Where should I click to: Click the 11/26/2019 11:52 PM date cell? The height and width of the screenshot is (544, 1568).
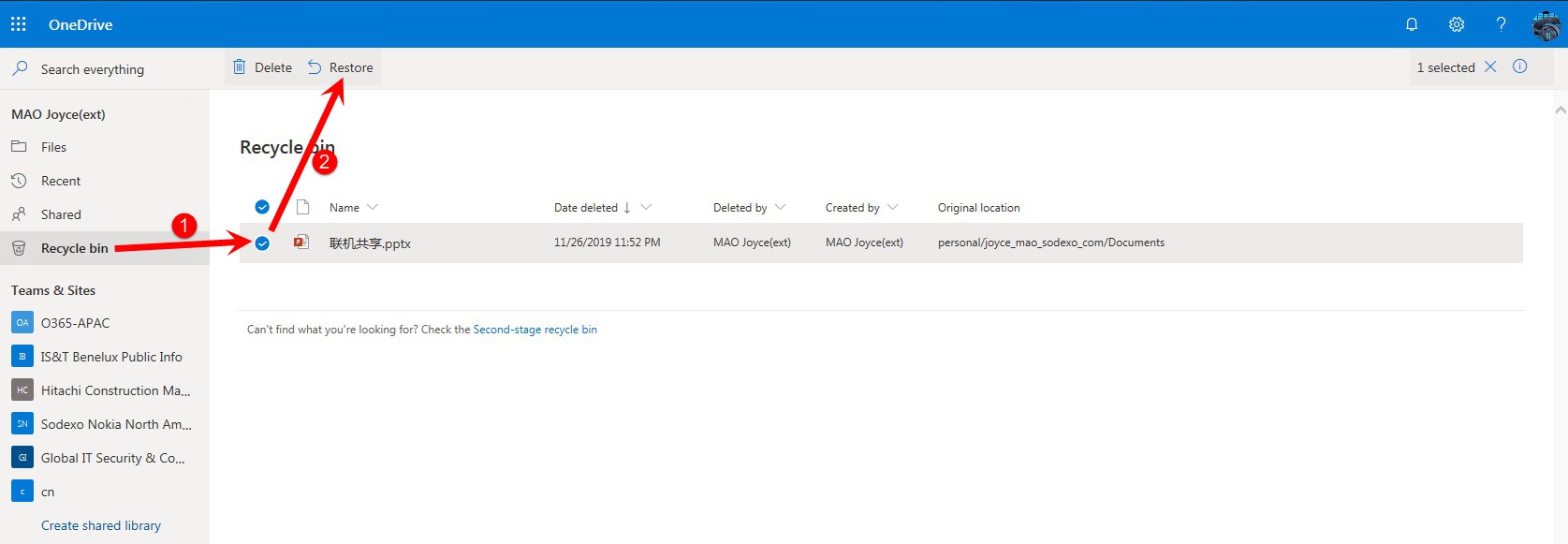607,243
